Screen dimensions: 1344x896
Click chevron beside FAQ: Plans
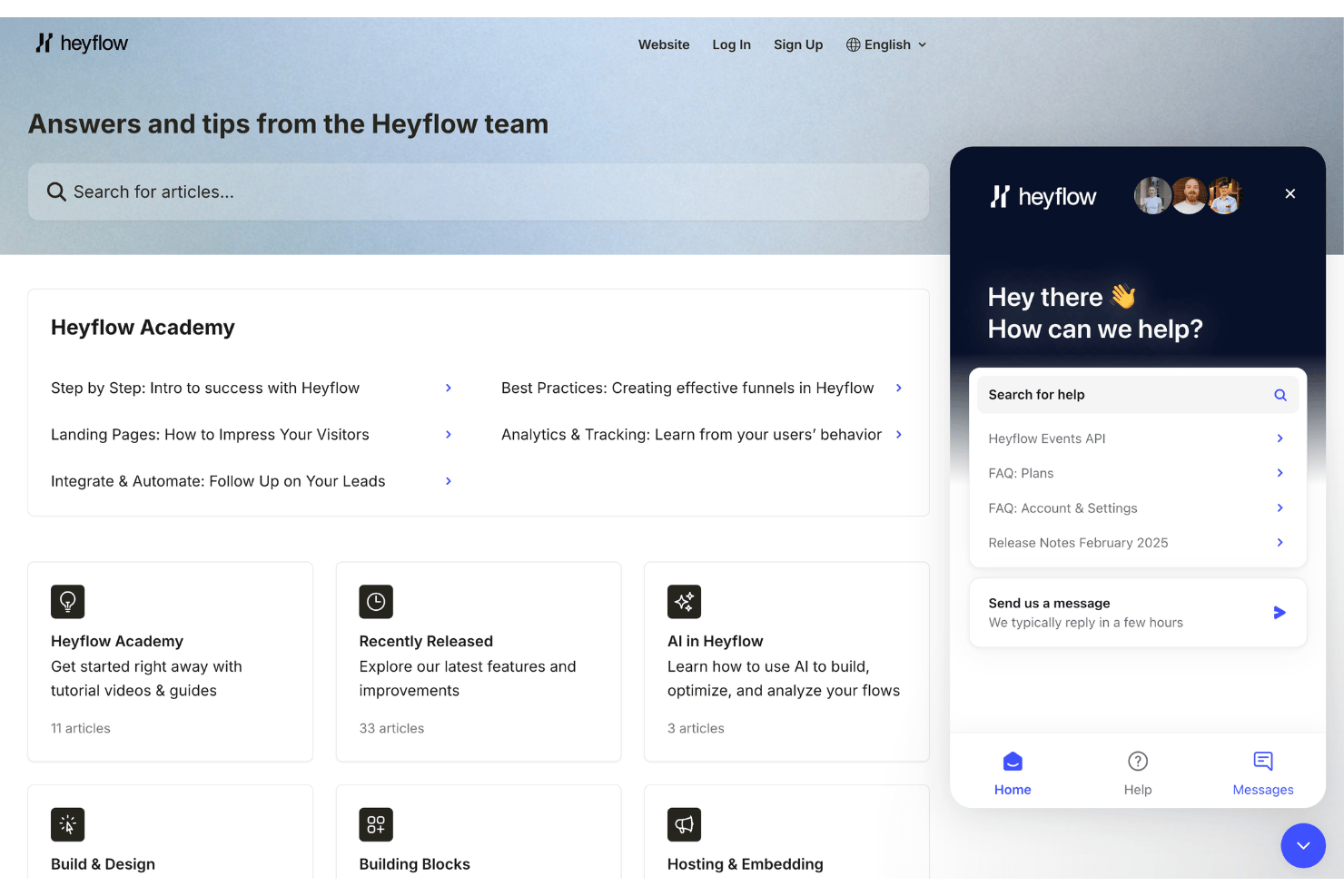tap(1280, 473)
